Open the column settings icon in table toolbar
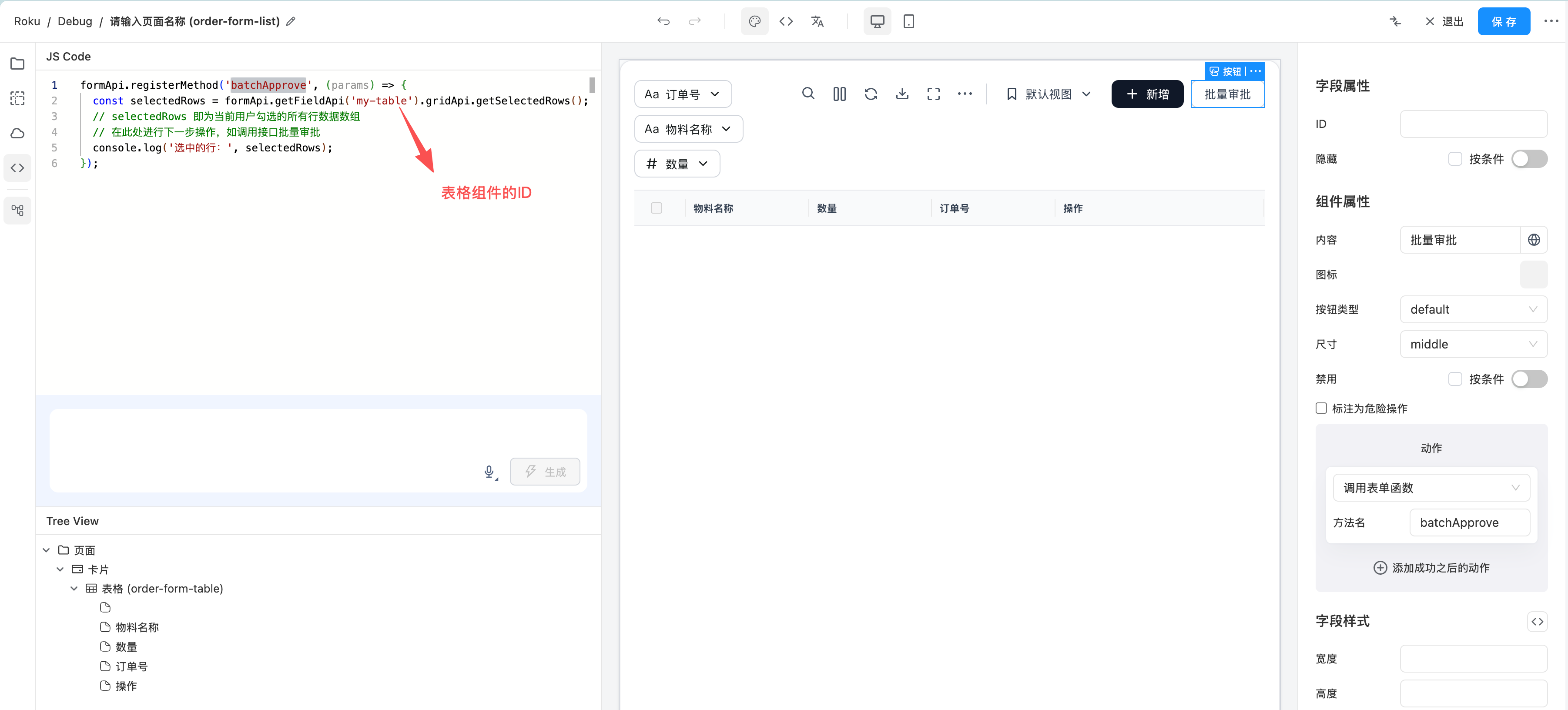This screenshot has width=1568, height=710. coord(839,94)
